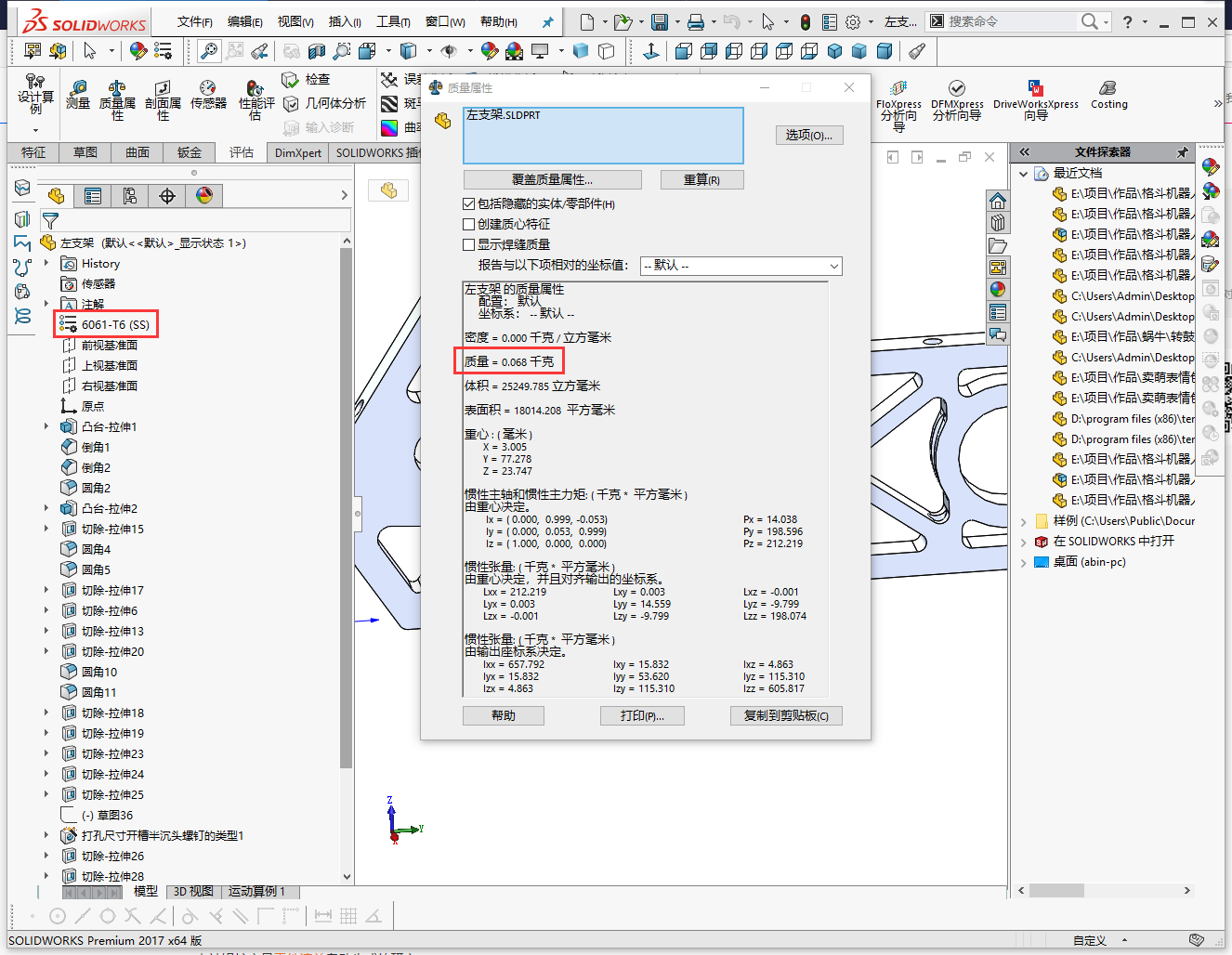Expand the History tree node
The image size is (1232, 955).
click(46, 264)
